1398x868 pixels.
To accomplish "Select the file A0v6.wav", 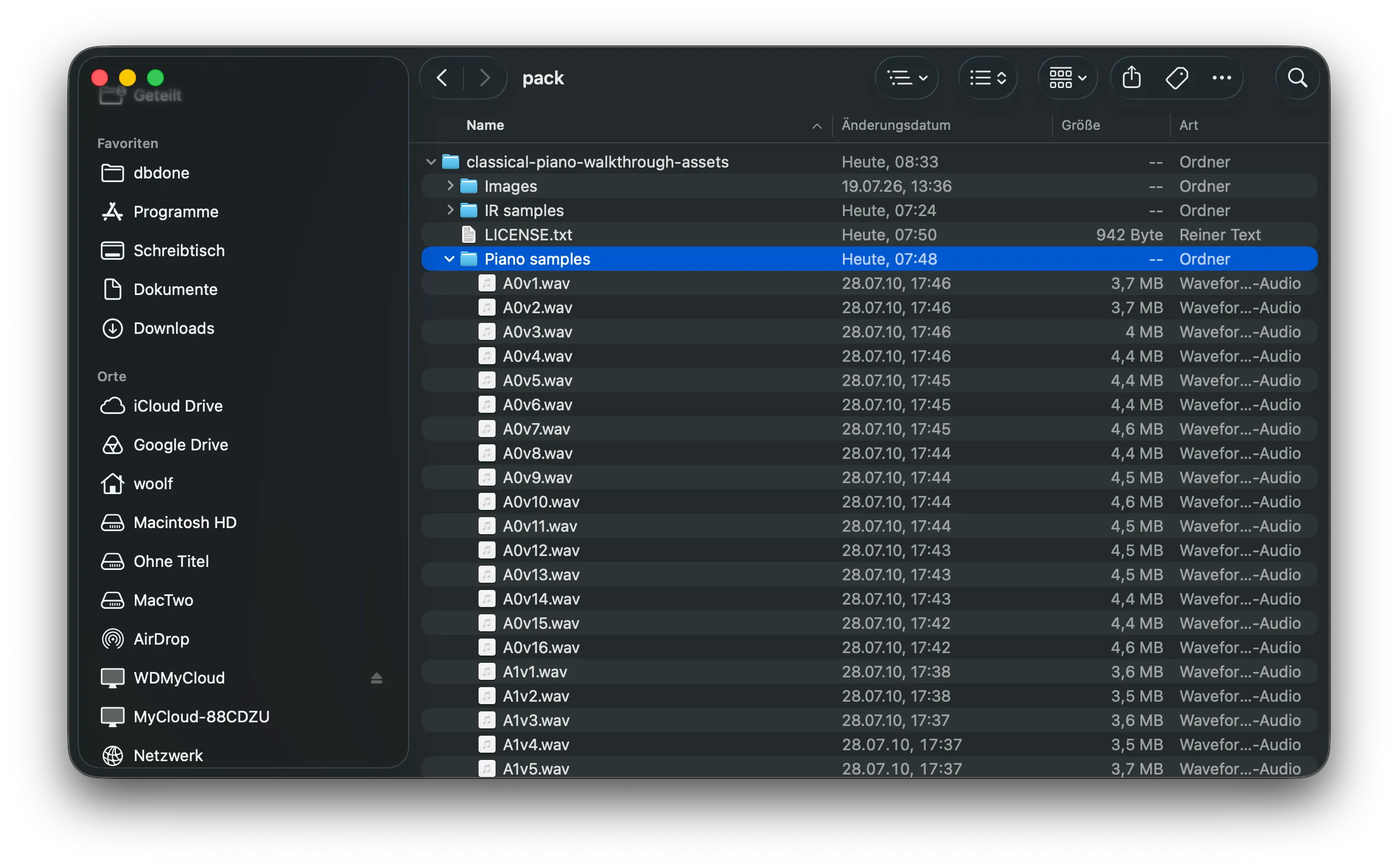I will tap(869, 404).
